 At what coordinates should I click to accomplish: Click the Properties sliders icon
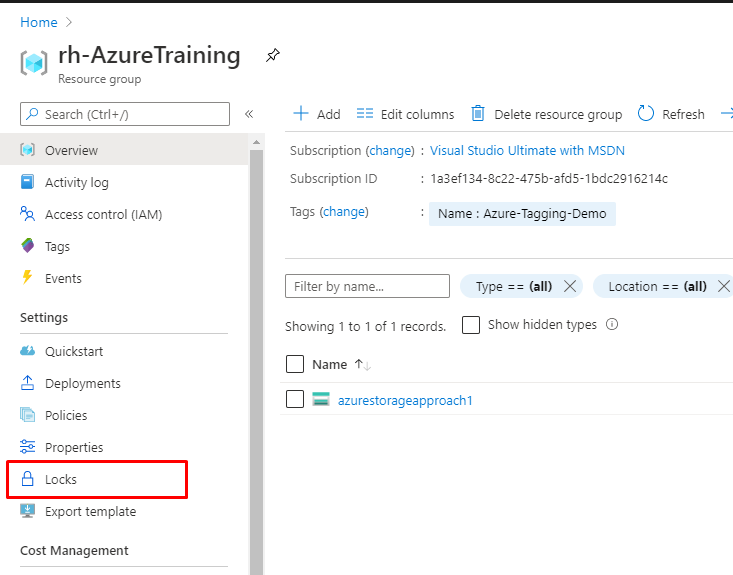point(28,447)
